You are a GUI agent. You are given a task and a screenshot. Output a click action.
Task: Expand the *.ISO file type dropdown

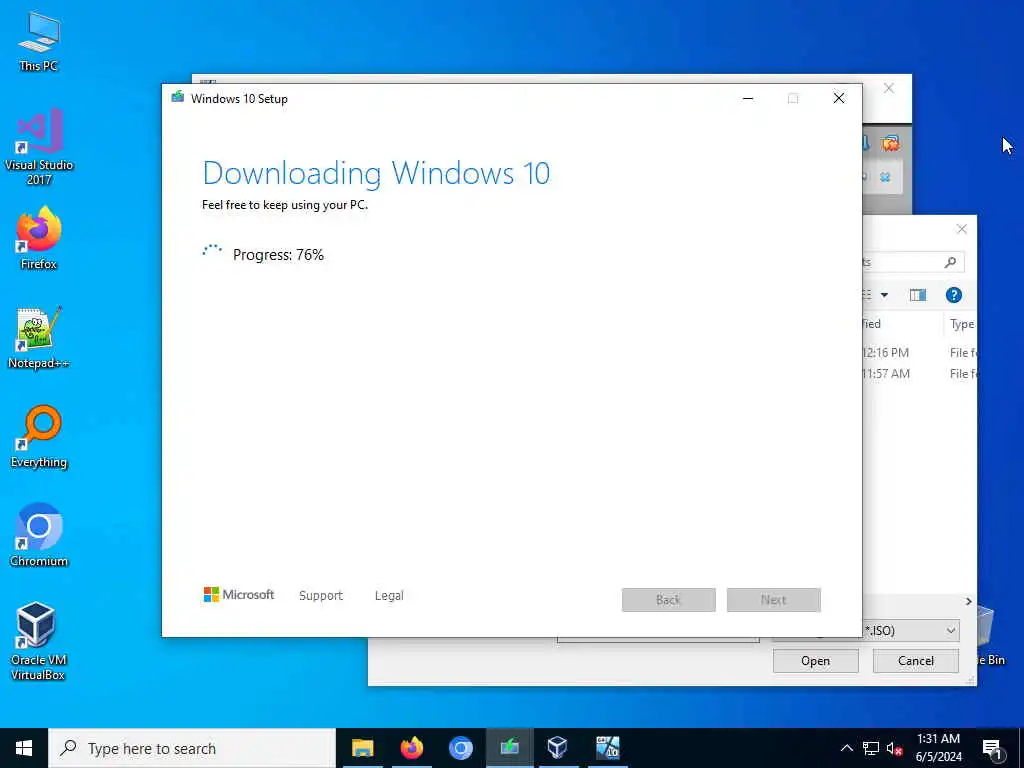[951, 631]
